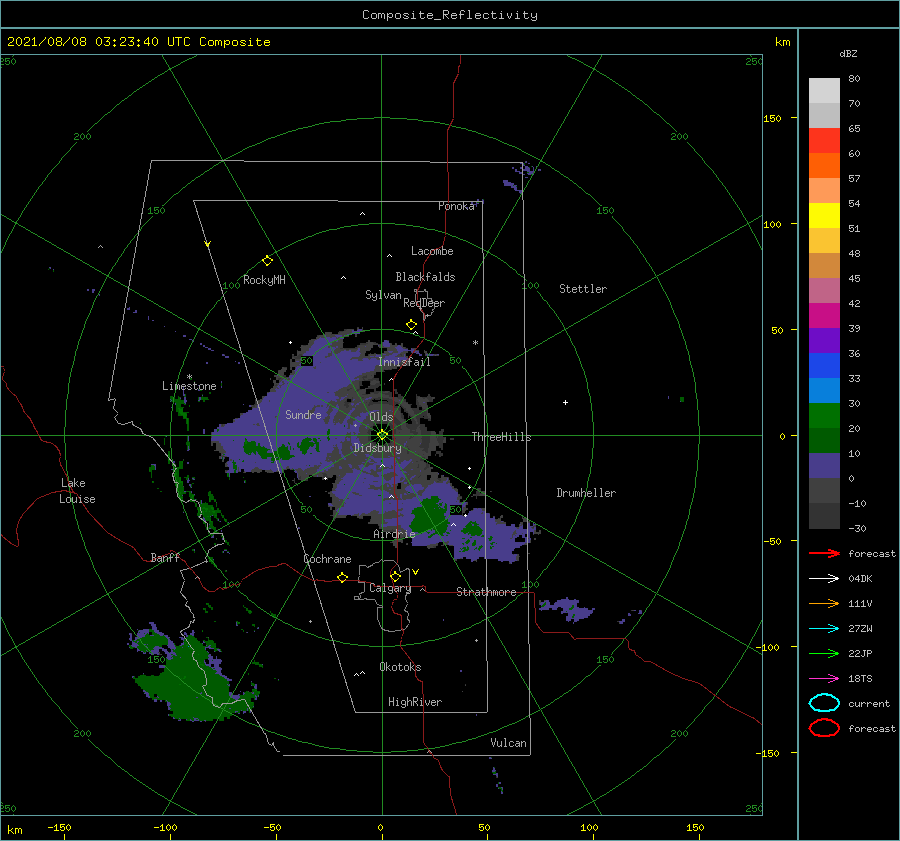900x841 pixels.
Task: Select the light gray 70–80 dBZ band
Action: (824, 91)
